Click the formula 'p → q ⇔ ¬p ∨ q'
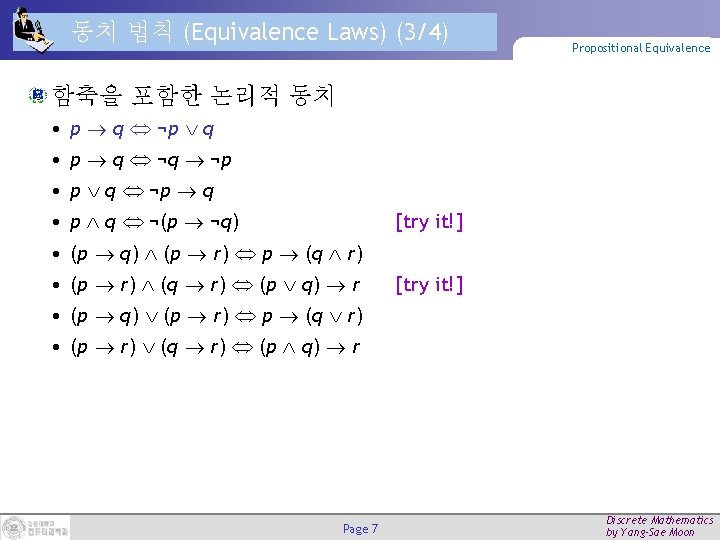The image size is (720, 540). (x=141, y=130)
